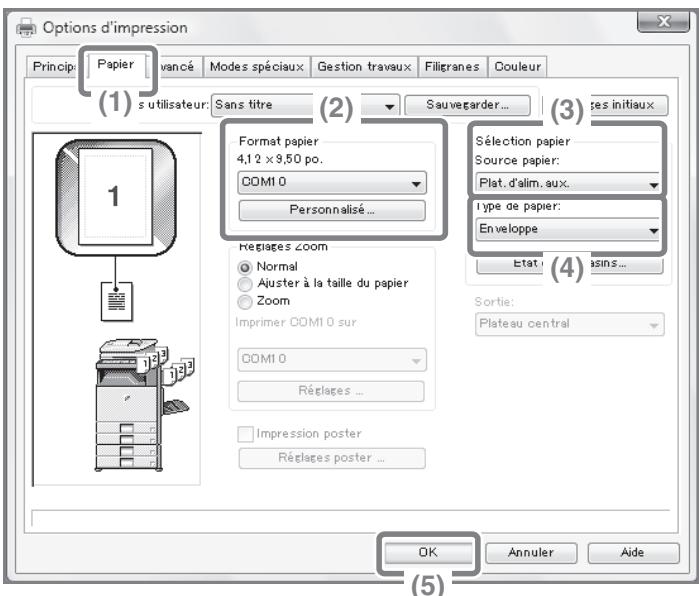Click the Personnalisé button
Image resolution: width=699 pixels, height=596 pixels.
[x=332, y=210]
